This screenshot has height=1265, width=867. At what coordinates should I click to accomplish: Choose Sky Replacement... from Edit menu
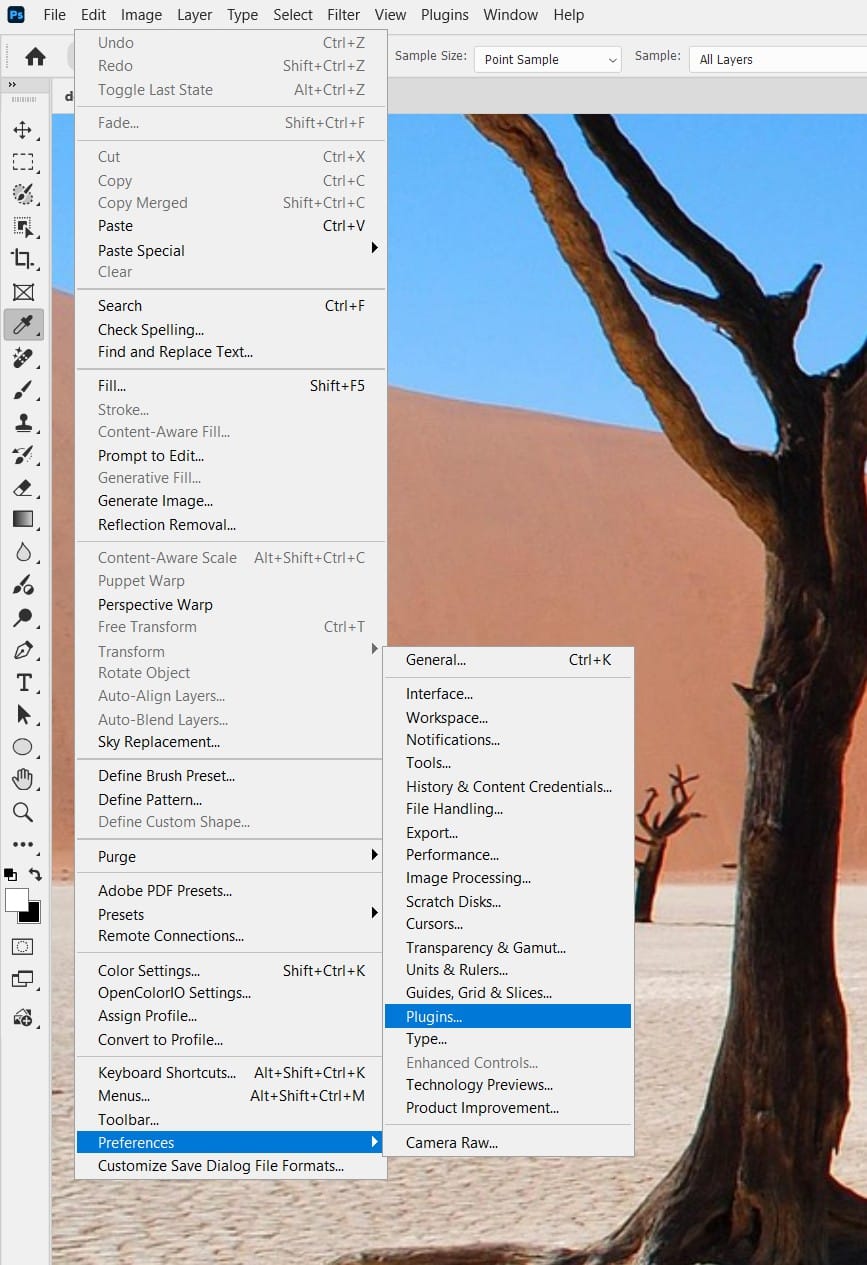231,742
